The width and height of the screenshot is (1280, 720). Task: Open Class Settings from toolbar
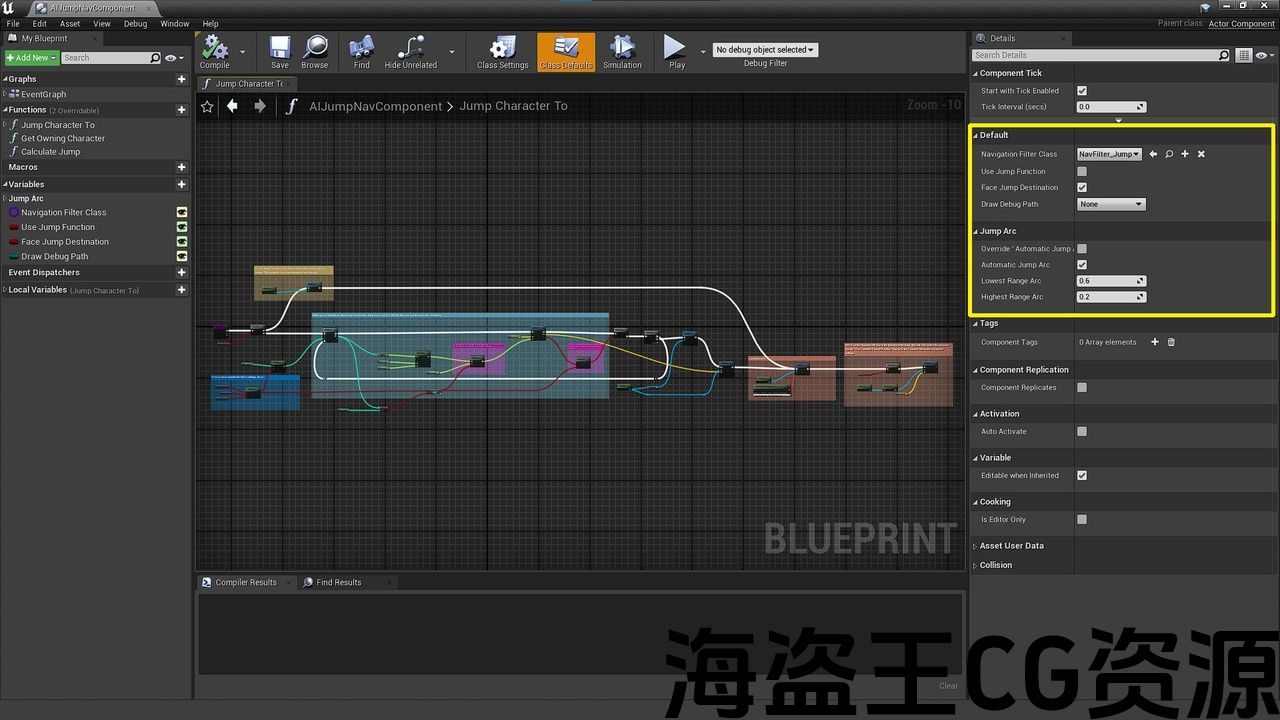pyautogui.click(x=502, y=48)
